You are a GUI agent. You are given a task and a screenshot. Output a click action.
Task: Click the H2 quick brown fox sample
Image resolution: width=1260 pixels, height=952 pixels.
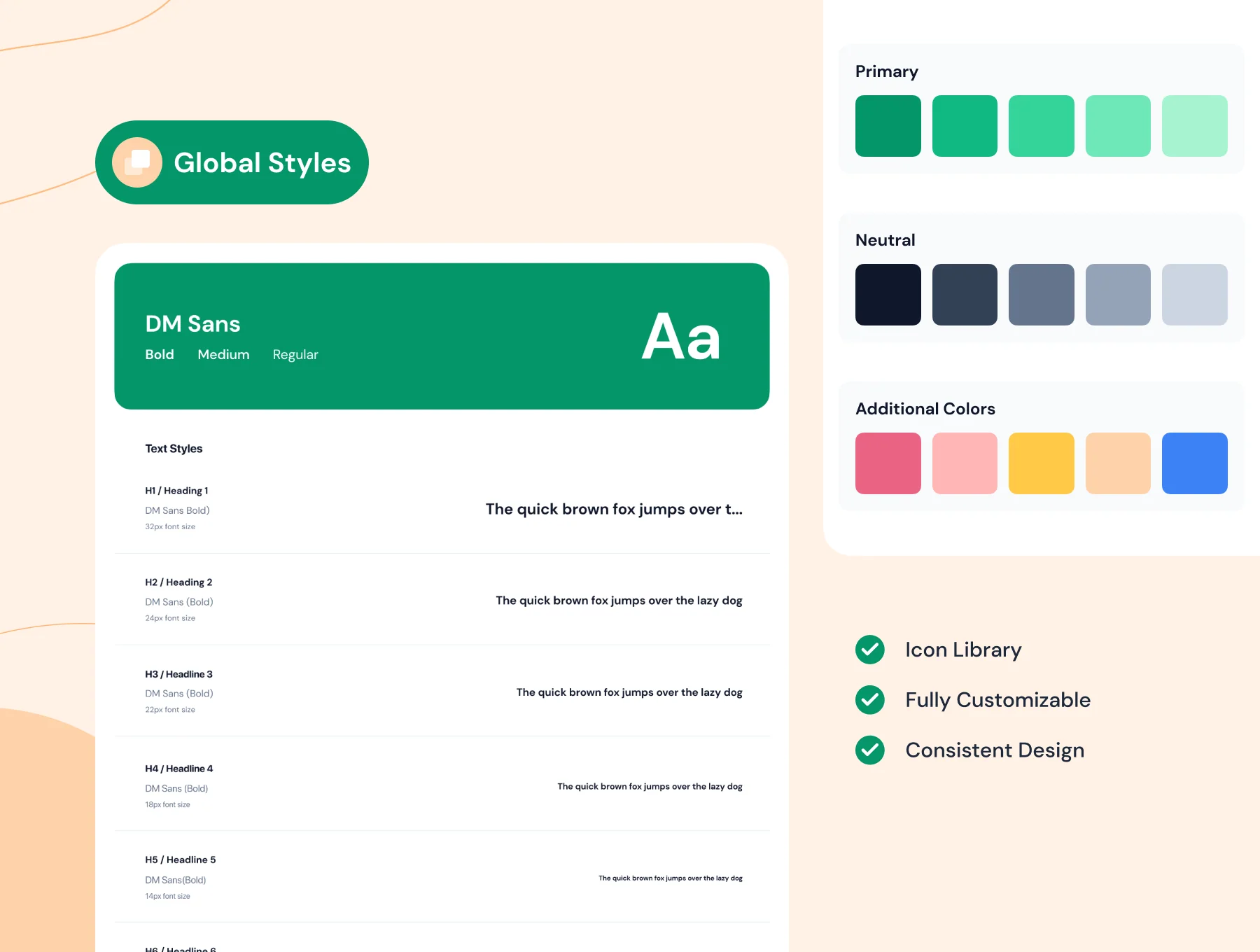(x=619, y=601)
